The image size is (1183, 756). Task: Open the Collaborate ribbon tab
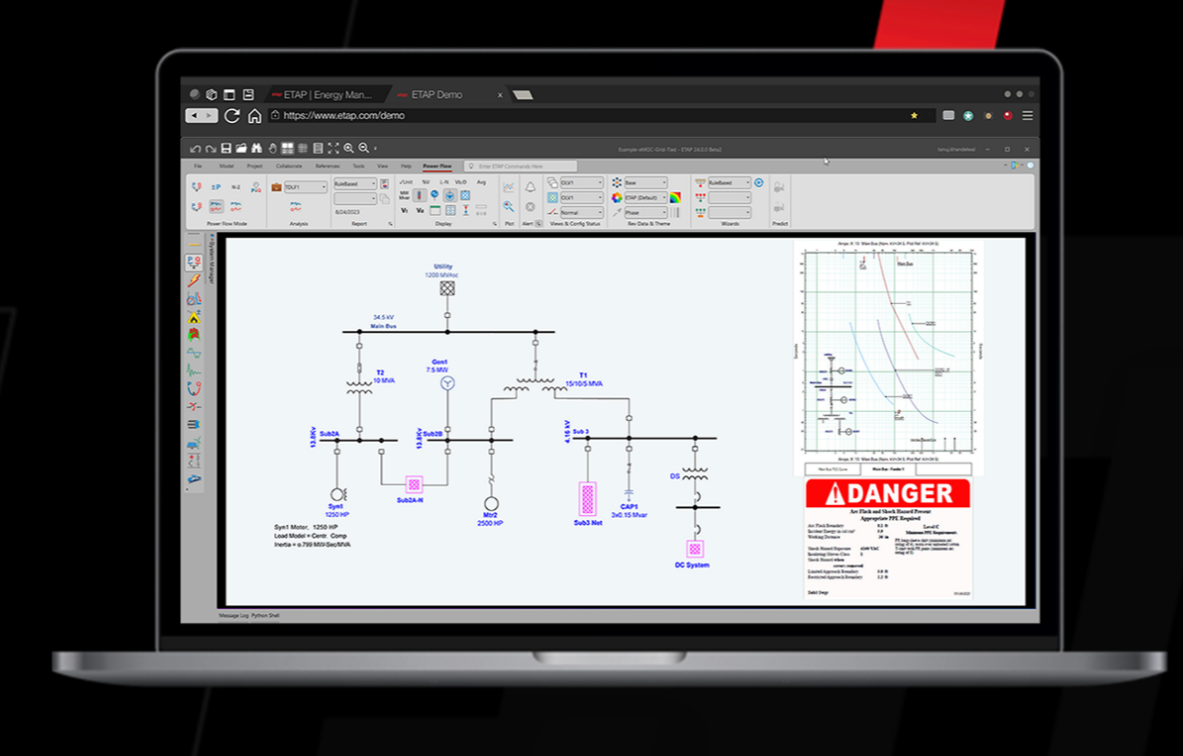pyautogui.click(x=289, y=166)
